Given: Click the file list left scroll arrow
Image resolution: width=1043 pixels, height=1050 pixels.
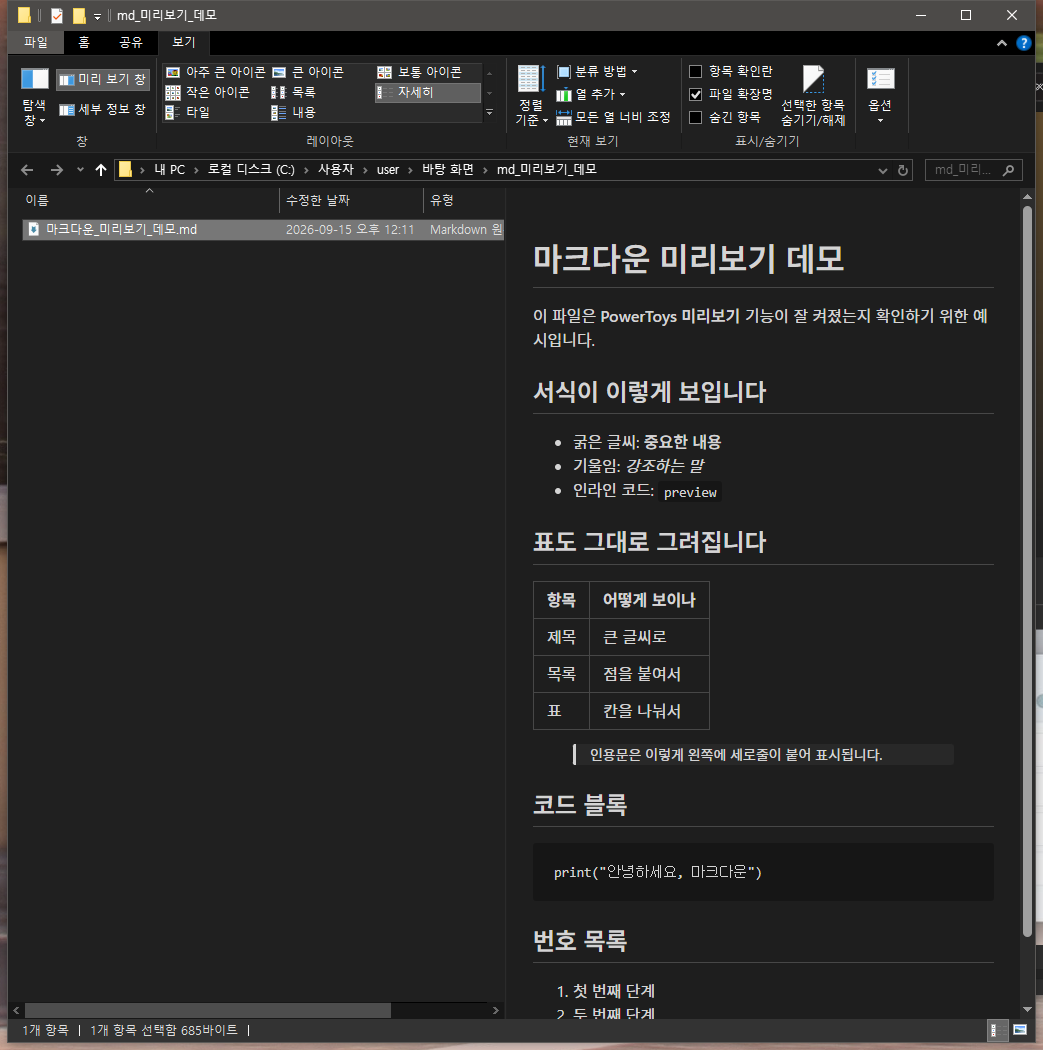Looking at the screenshot, I should [16, 1010].
